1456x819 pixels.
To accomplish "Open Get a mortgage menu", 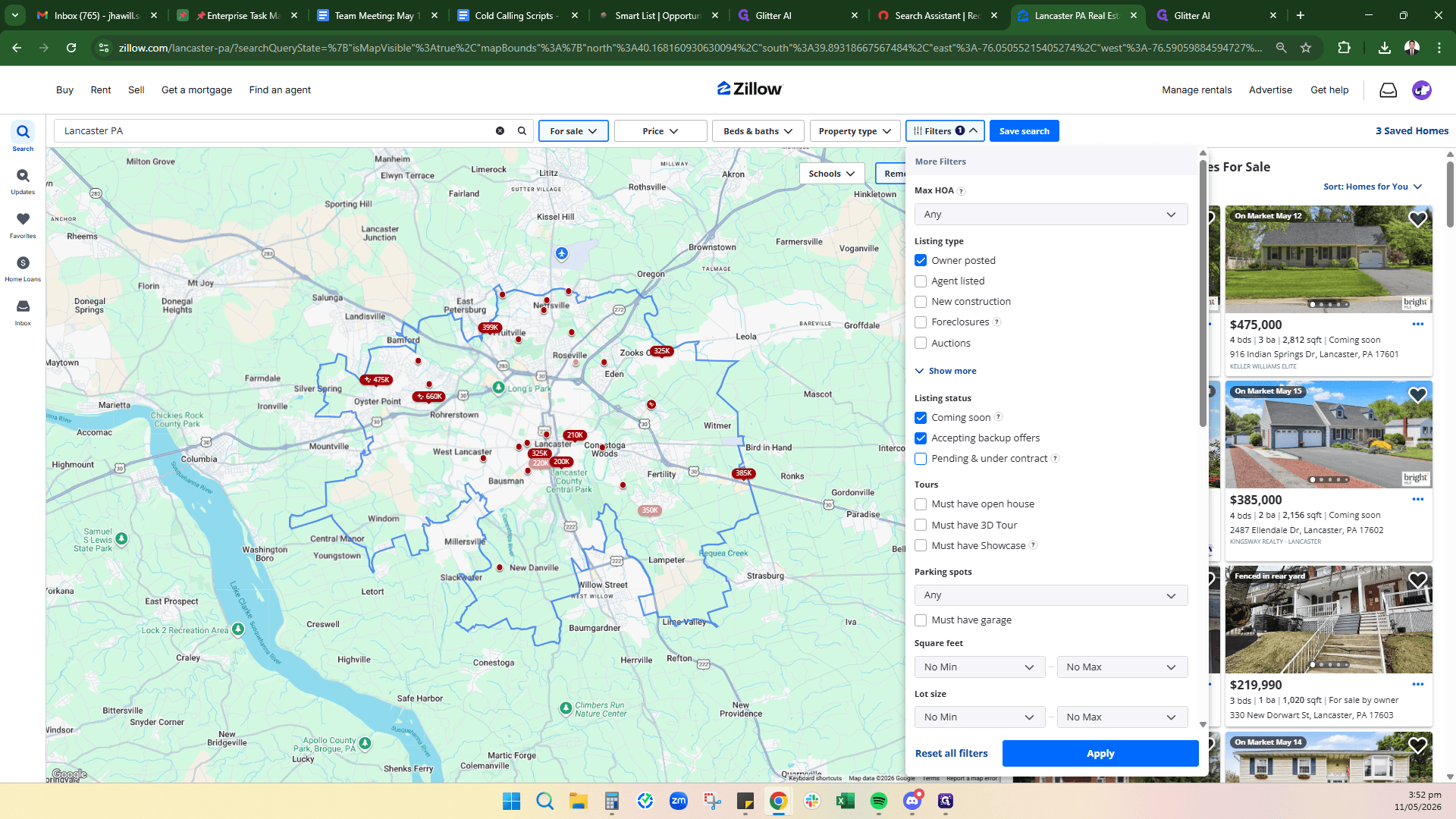I will coord(196,89).
